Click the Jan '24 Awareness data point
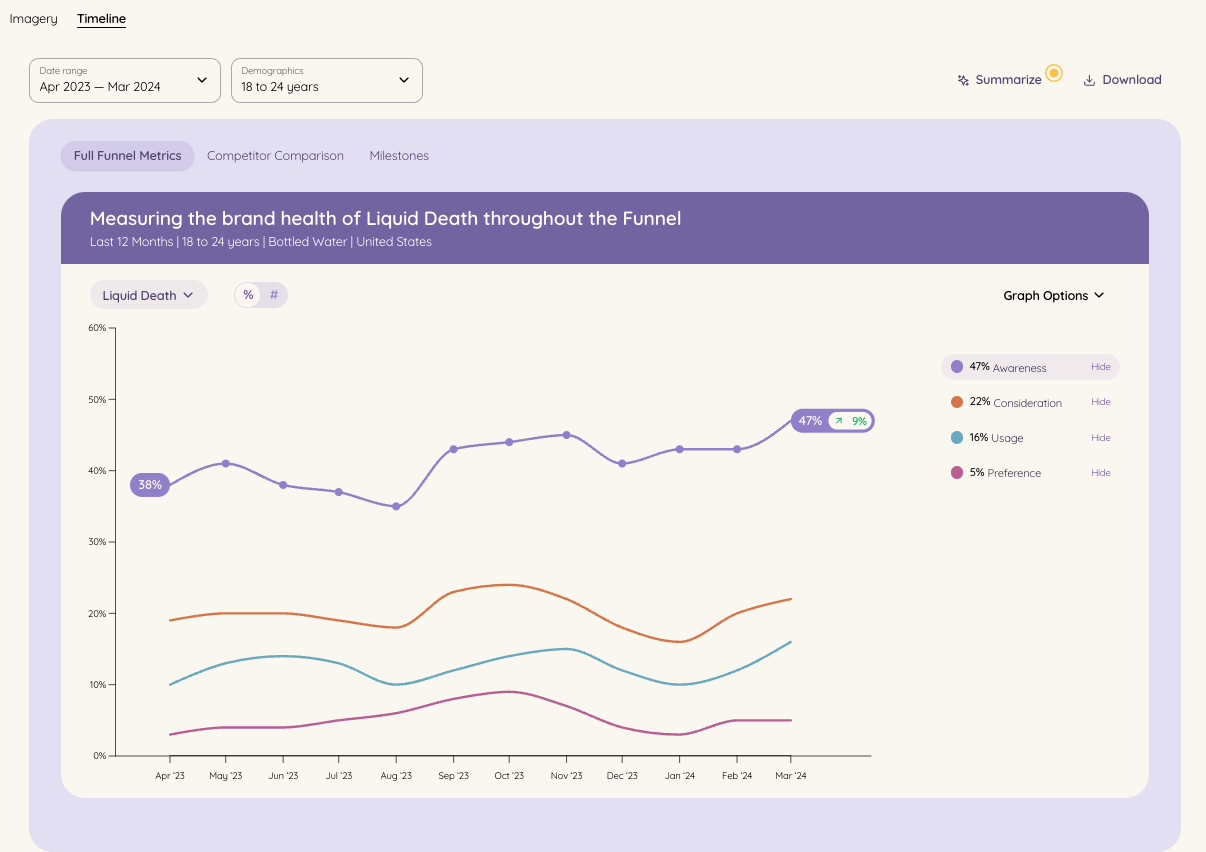The image size is (1206, 852). (x=679, y=449)
